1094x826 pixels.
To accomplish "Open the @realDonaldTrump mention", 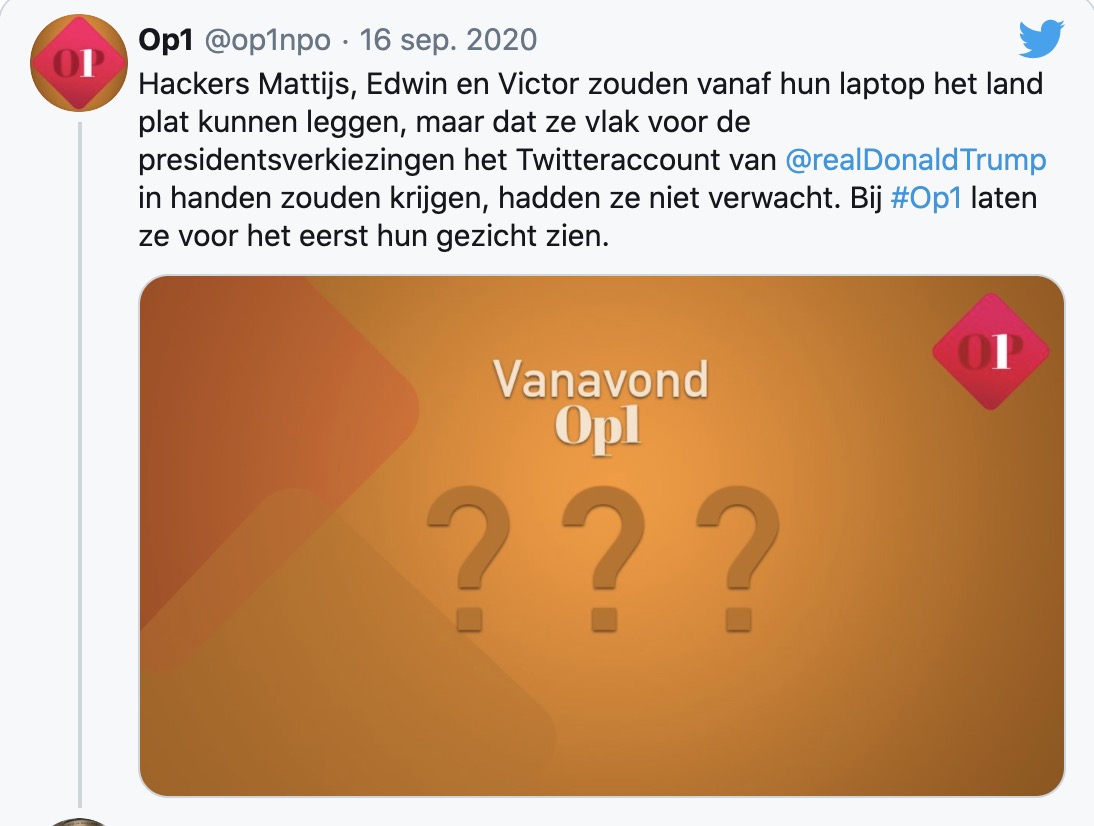I will tap(917, 160).
